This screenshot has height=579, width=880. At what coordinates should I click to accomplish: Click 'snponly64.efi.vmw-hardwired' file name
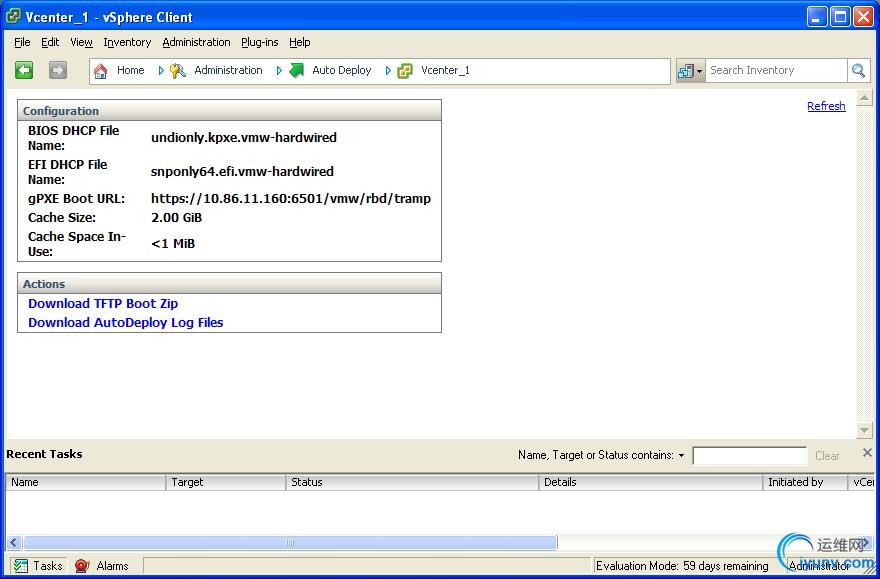[x=242, y=172]
